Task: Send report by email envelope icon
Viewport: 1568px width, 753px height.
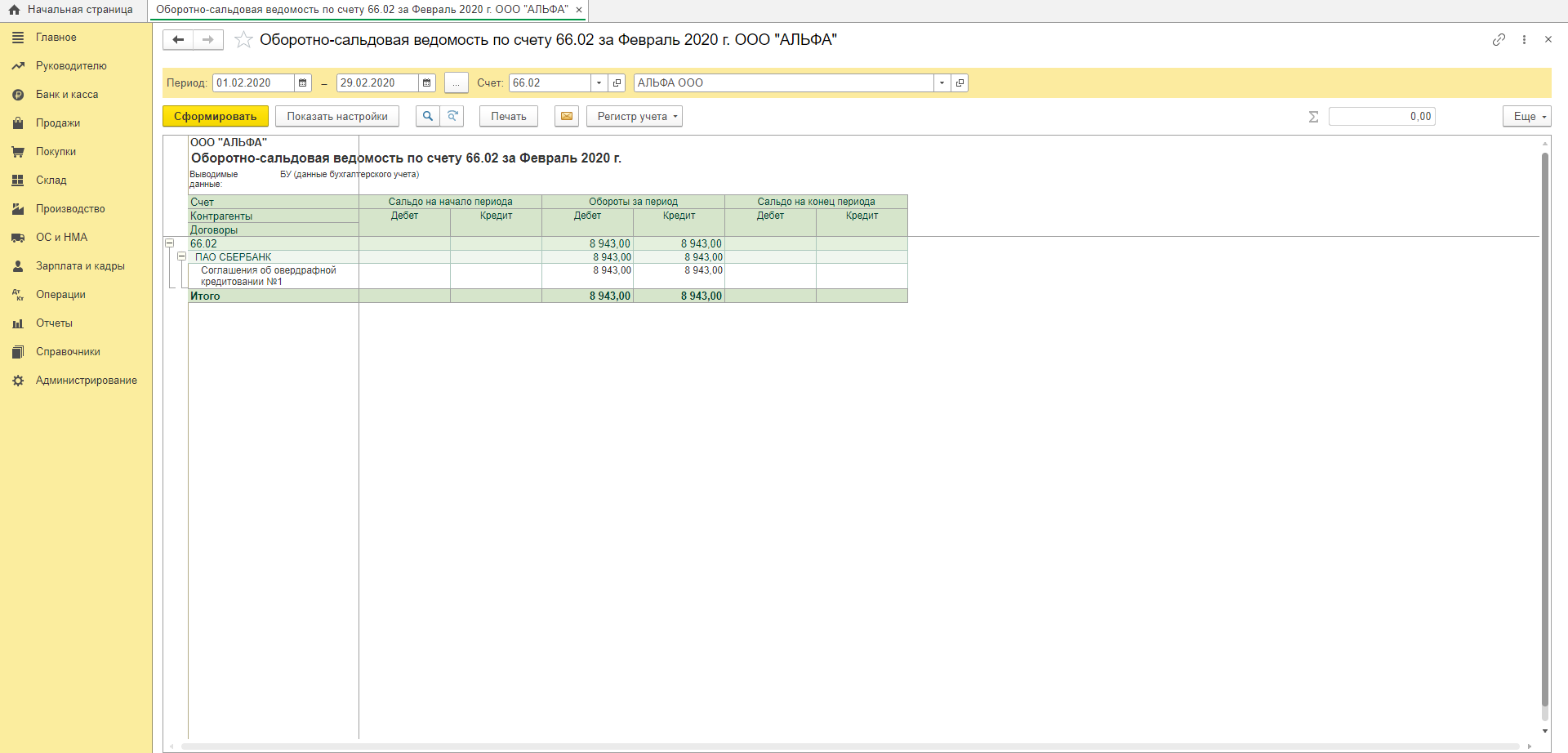Action: click(567, 117)
